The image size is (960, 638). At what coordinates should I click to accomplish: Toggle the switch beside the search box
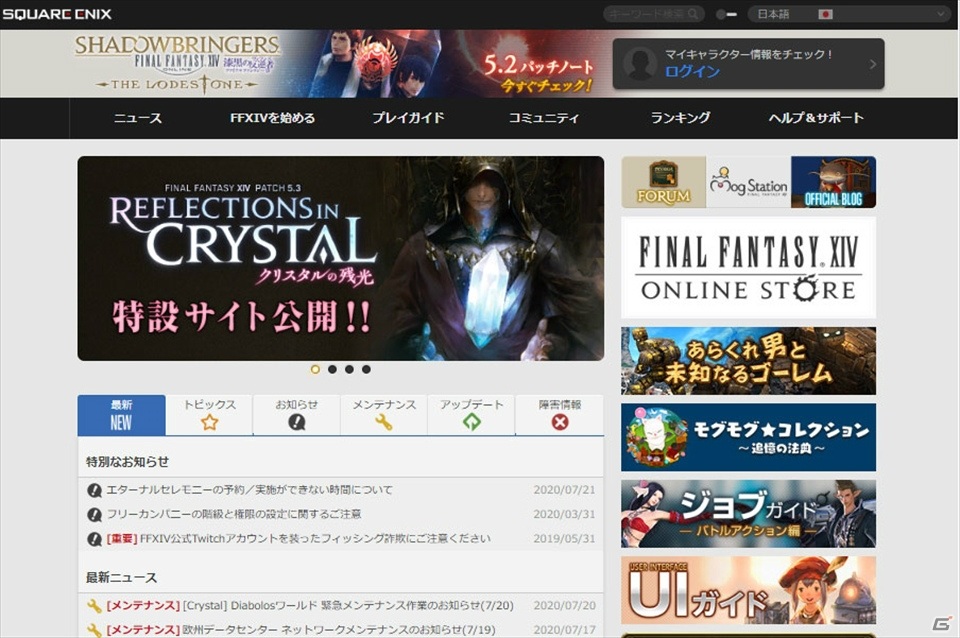[x=726, y=14]
